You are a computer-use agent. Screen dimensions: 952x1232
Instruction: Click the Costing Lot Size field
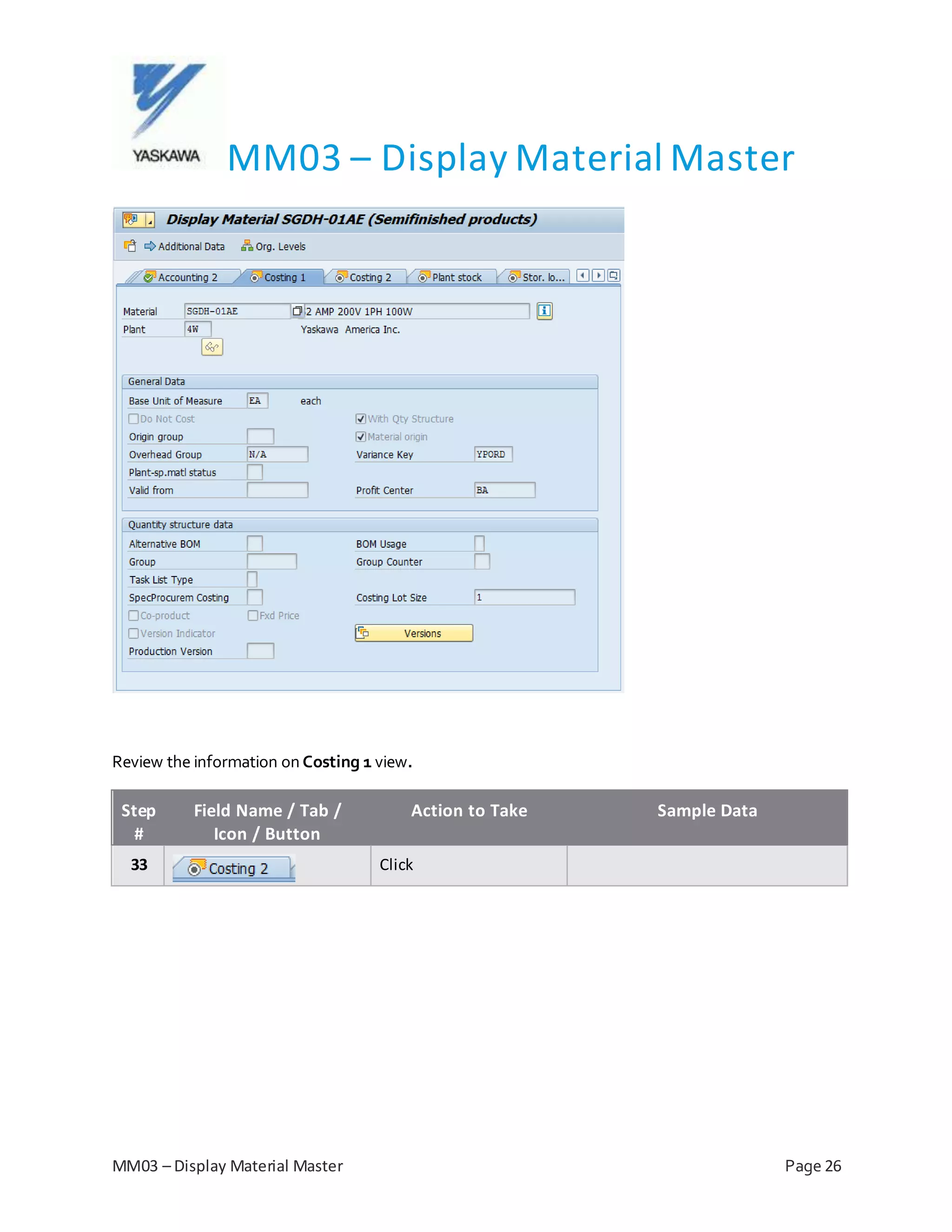[524, 597]
